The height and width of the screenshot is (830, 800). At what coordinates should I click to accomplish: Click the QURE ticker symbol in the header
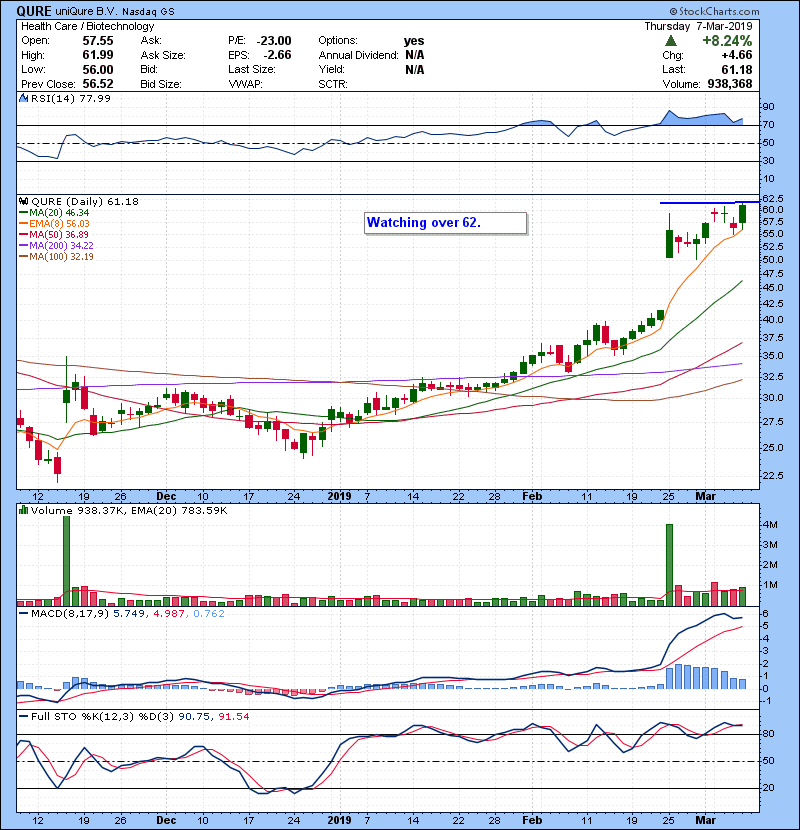pos(34,11)
